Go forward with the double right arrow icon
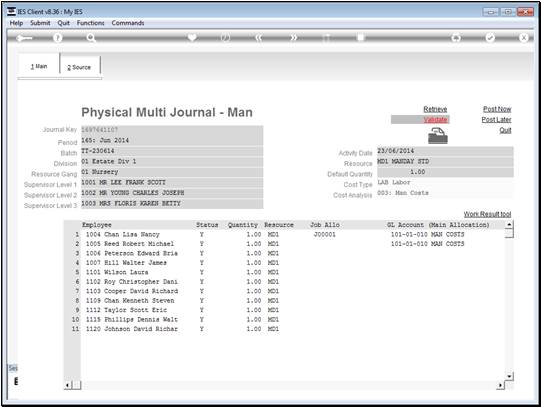Image resolution: width=541 pixels, height=407 pixels. pyautogui.click(x=293, y=38)
